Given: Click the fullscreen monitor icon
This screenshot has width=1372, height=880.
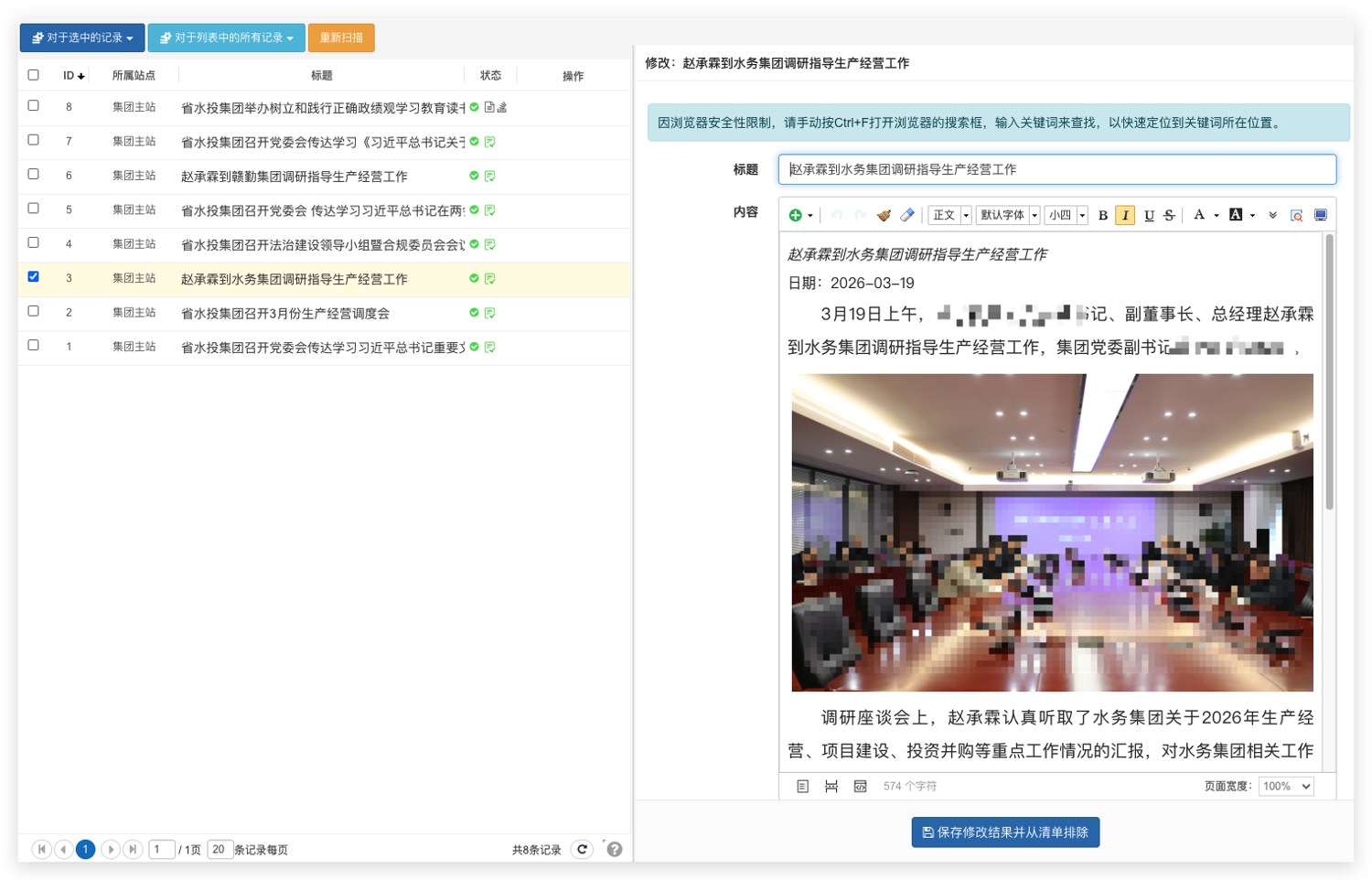Looking at the screenshot, I should [1321, 215].
